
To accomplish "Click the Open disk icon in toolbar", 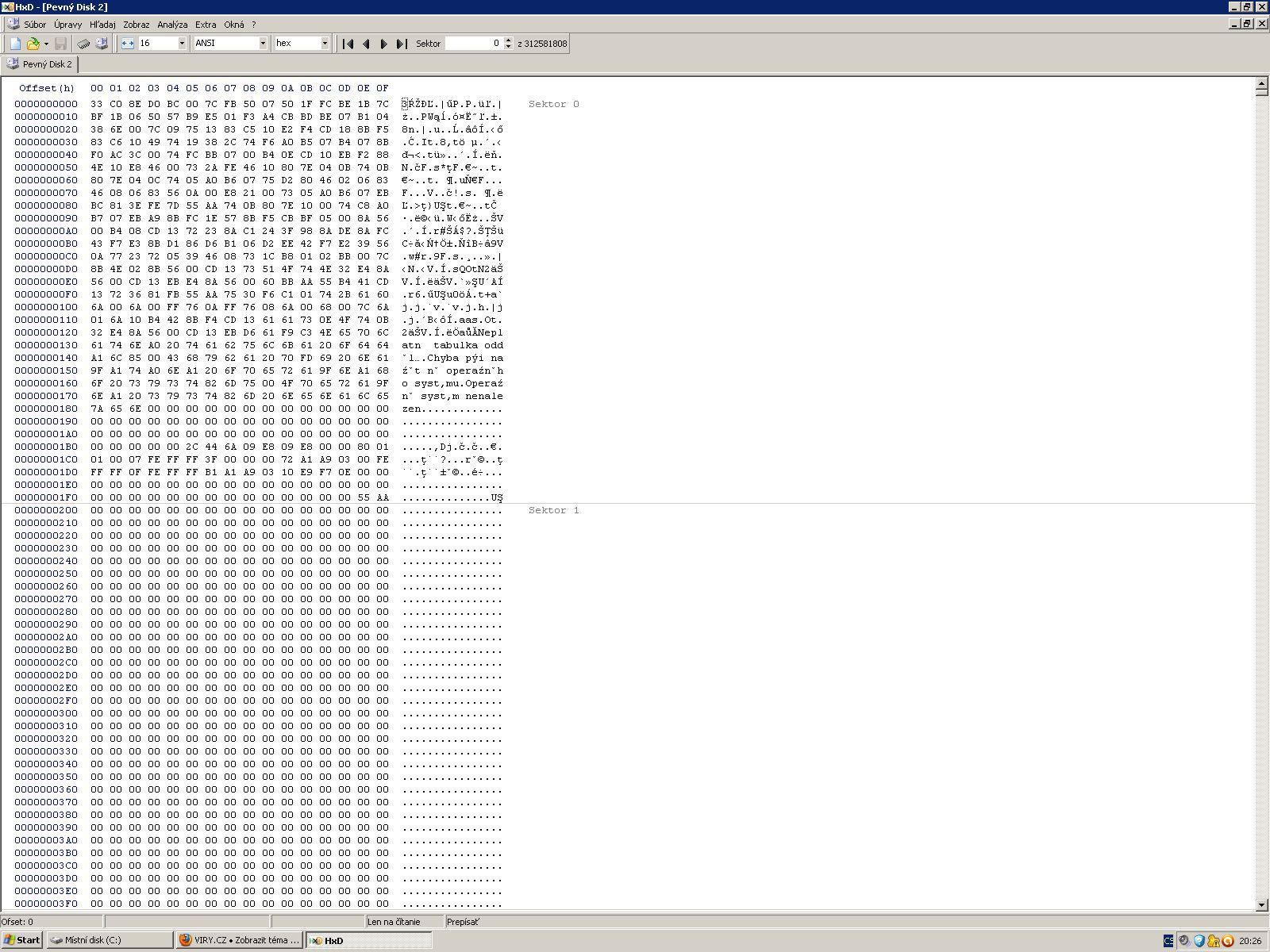I will [102, 44].
